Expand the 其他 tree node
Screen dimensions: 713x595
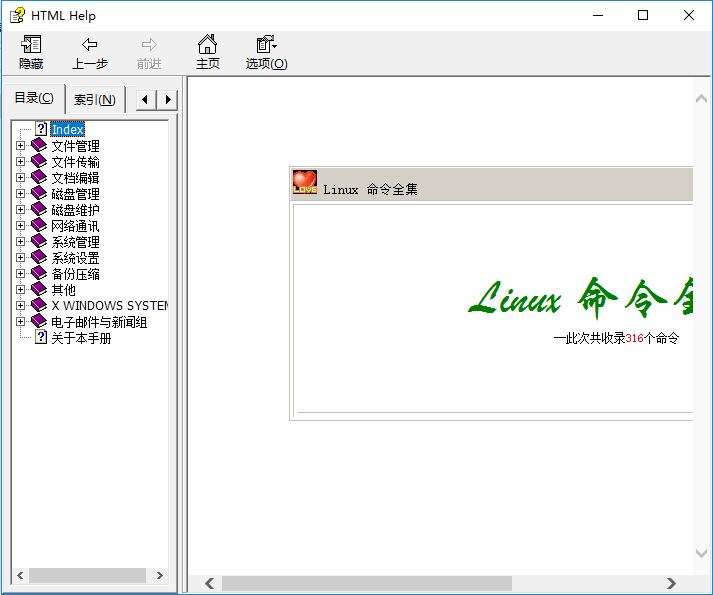tap(20, 289)
